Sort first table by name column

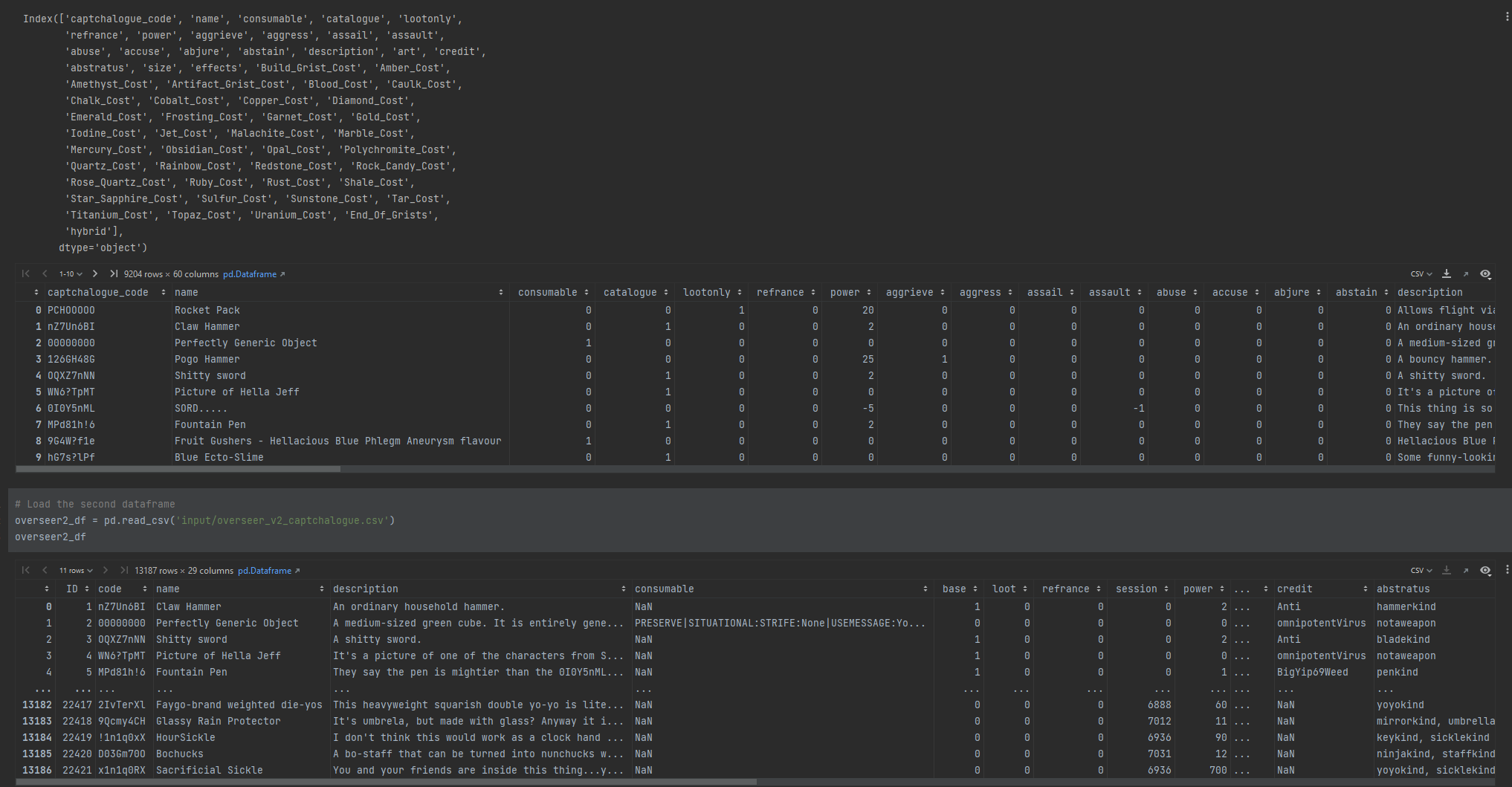pyautogui.click(x=501, y=293)
